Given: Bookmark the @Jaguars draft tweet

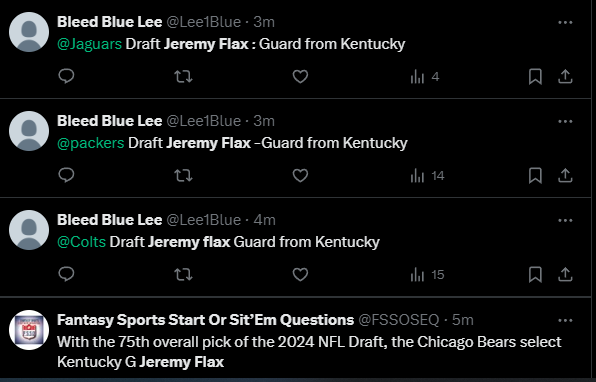Looking at the screenshot, I should coord(535,77).
